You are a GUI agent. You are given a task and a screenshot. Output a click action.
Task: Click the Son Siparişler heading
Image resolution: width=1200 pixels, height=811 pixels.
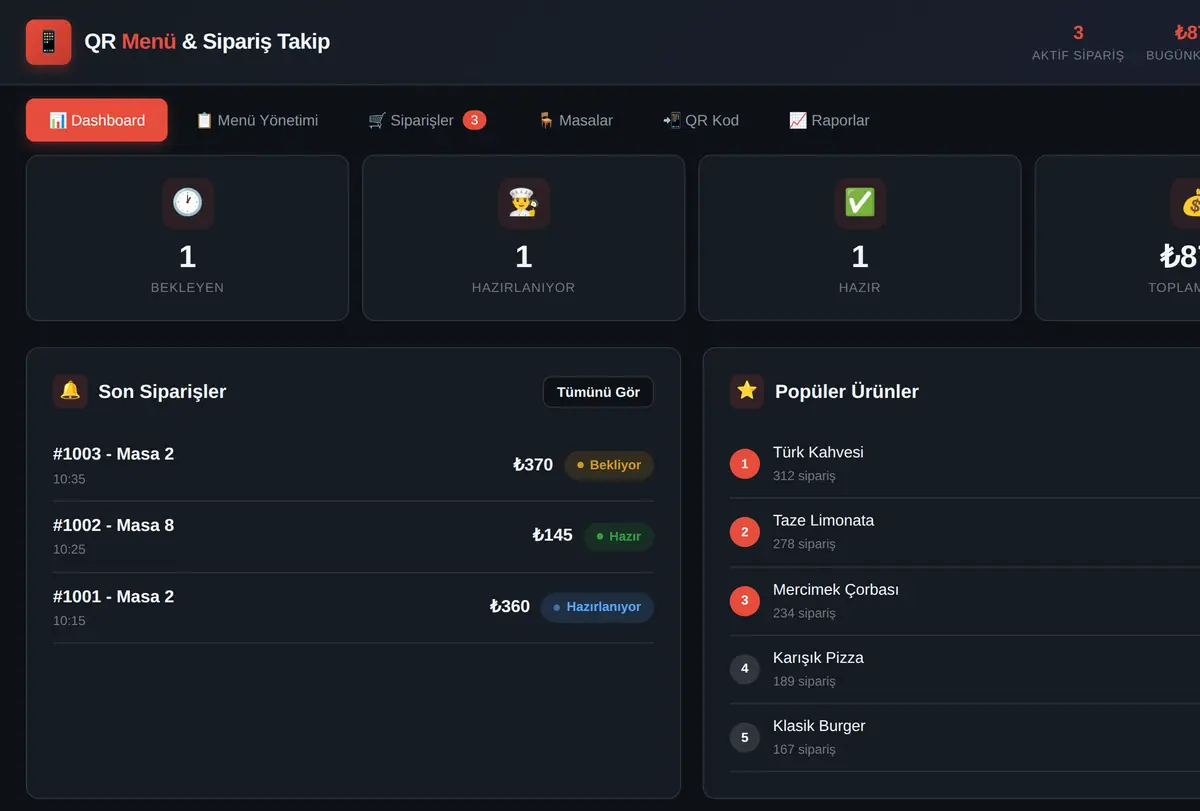[162, 392]
